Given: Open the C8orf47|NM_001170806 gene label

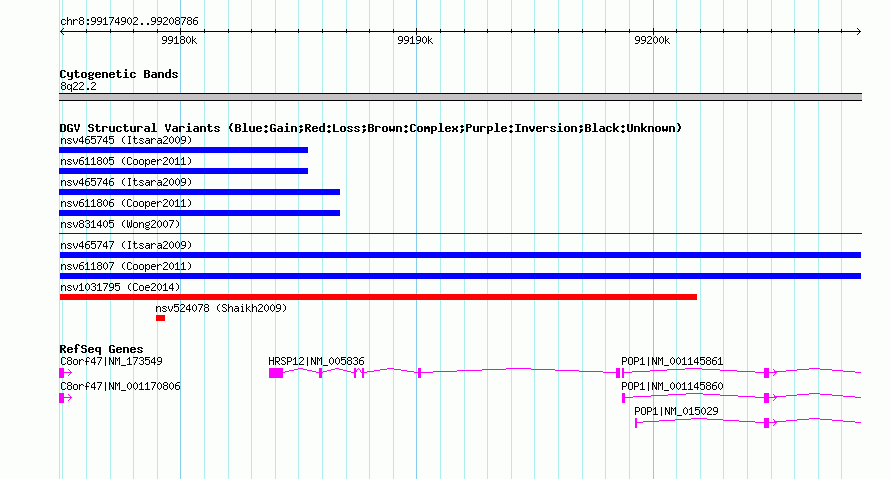Looking at the screenshot, I should tap(120, 386).
